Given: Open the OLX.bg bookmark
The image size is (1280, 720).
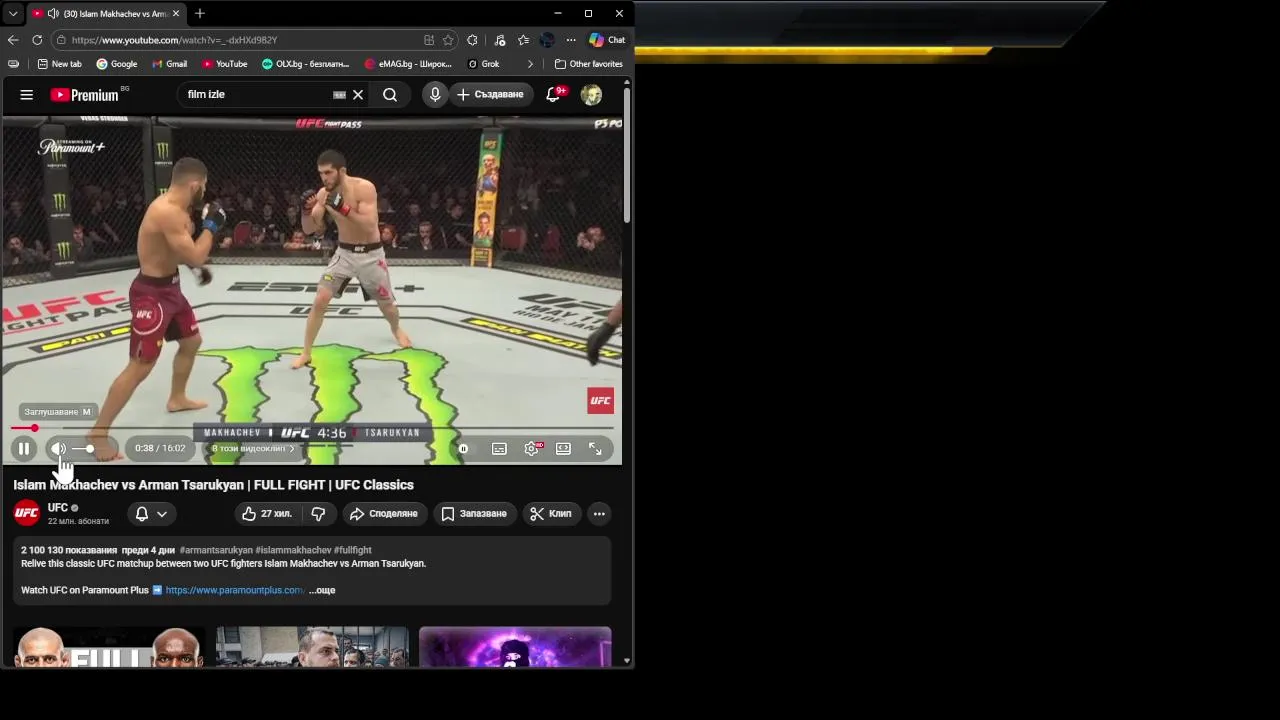Looking at the screenshot, I should (x=306, y=64).
